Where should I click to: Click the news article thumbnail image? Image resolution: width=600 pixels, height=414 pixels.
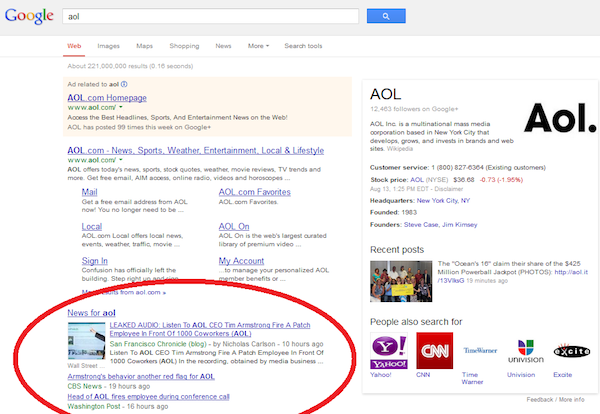86,341
